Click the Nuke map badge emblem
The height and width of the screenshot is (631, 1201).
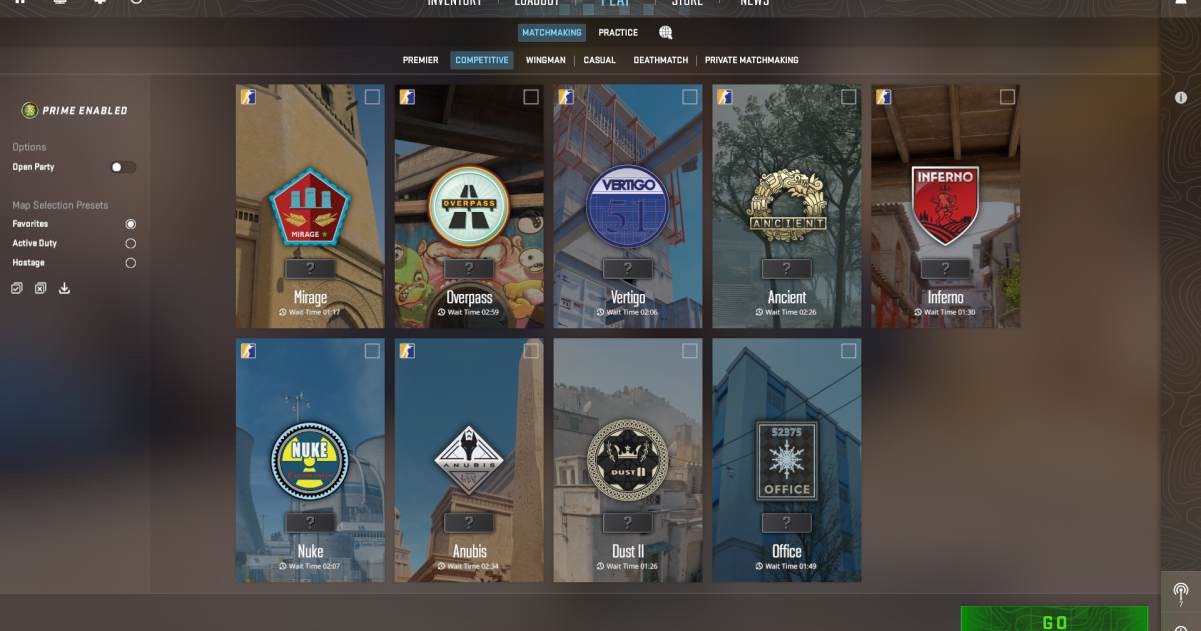pos(310,461)
